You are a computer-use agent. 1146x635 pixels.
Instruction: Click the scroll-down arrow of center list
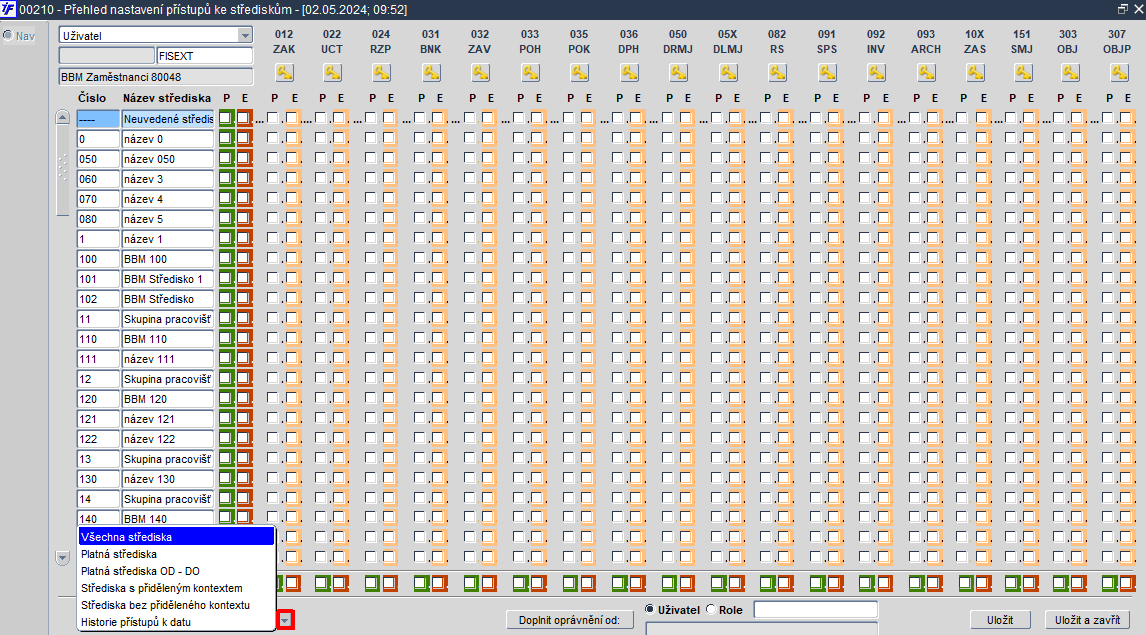(62, 558)
